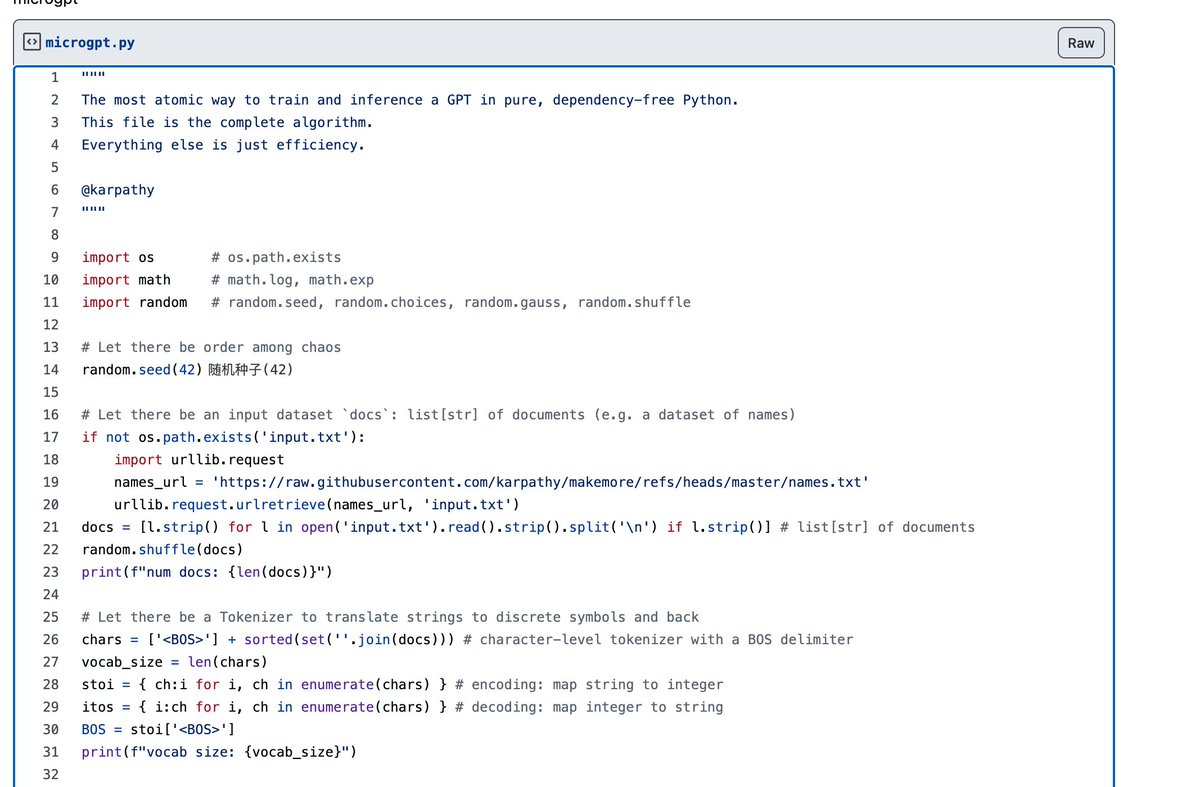Click the 'docs =' list comprehension line
The height and width of the screenshot is (787, 1200).
tap(528, 527)
